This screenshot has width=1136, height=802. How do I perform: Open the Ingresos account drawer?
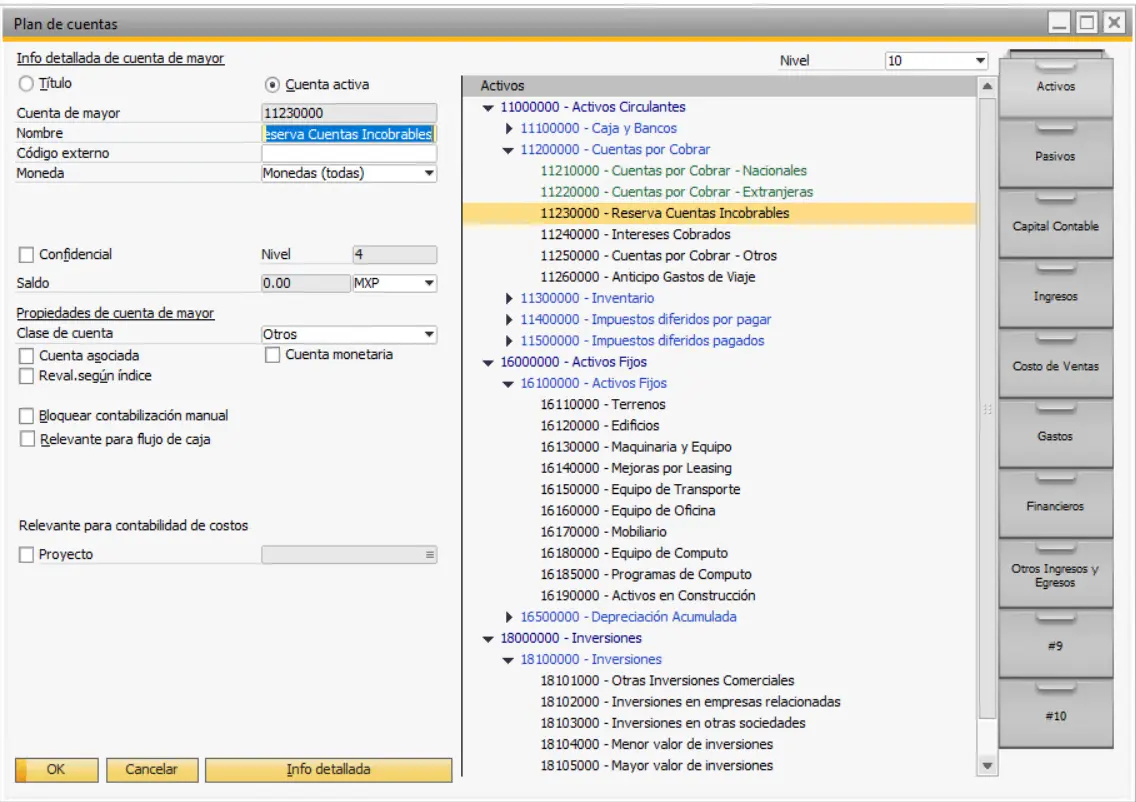(x=1057, y=295)
